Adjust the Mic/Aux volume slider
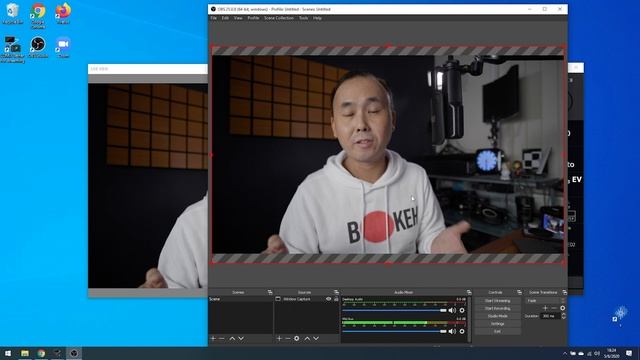Viewport: 640px width, 360px height. (x=394, y=331)
